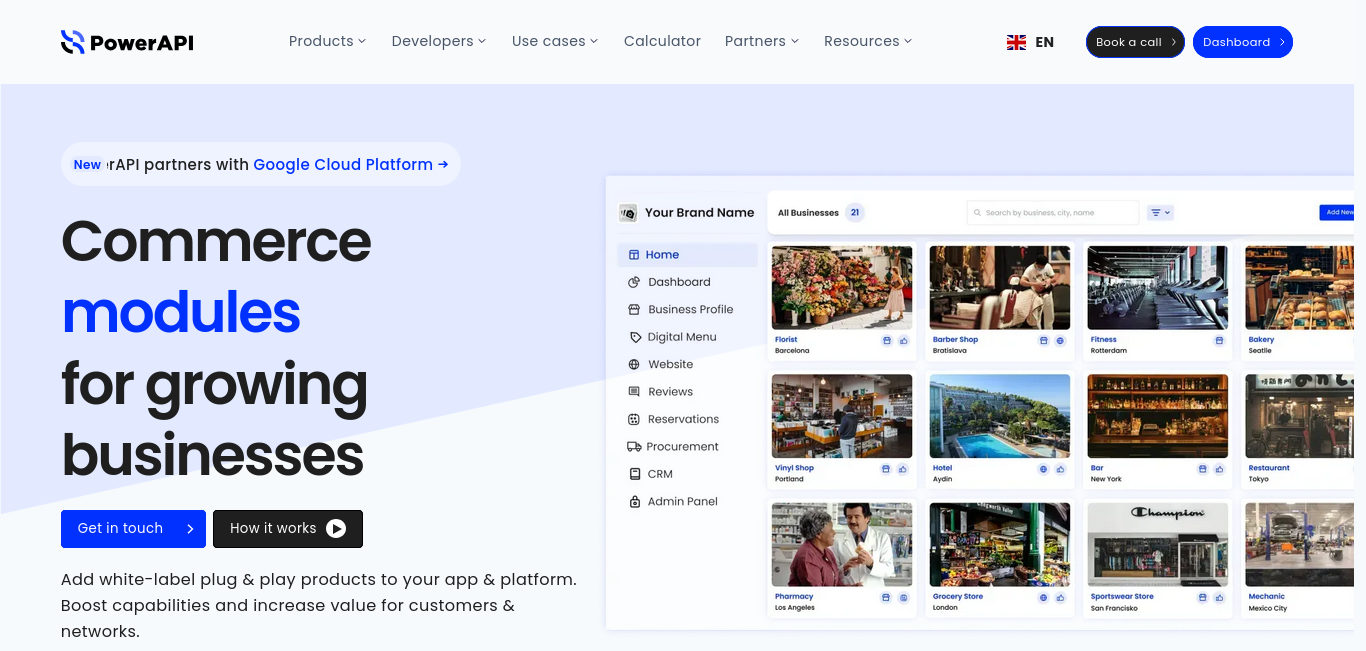The width and height of the screenshot is (1366, 651).
Task: Click the All Businesses heading
Action: pos(808,213)
